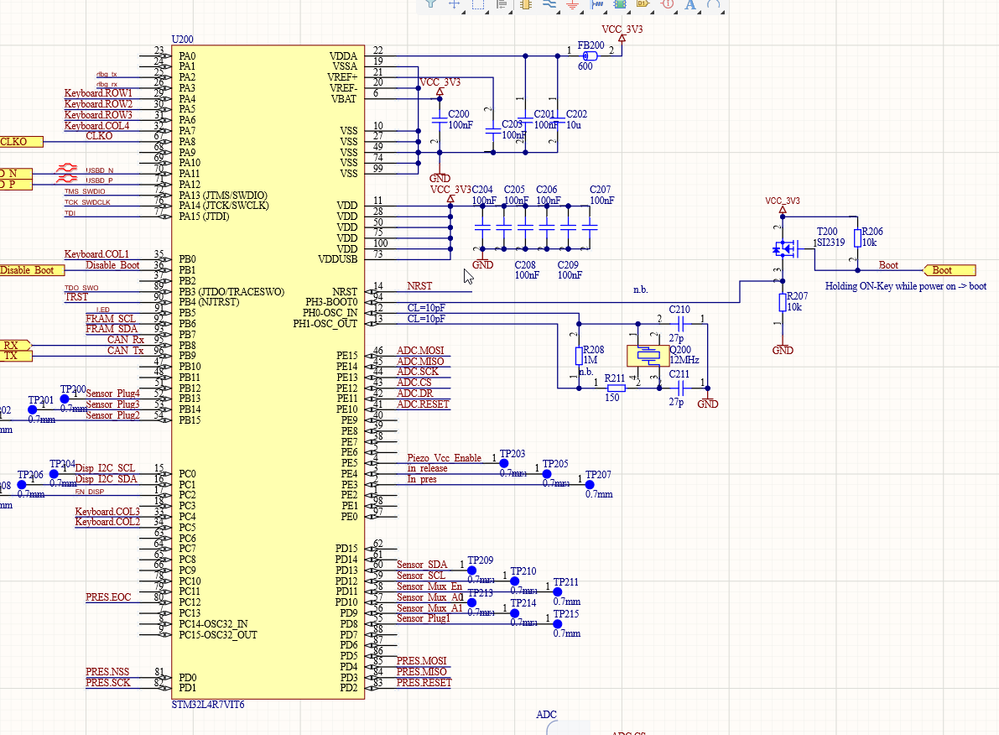Select the U200 STM32 microcontroller body
This screenshot has height=735, width=999.
pos(268,372)
